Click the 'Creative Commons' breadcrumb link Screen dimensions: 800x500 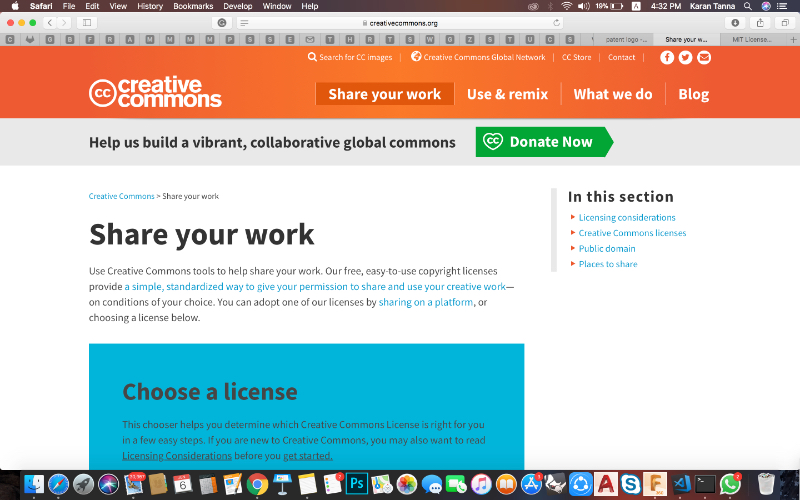pyautogui.click(x=121, y=196)
